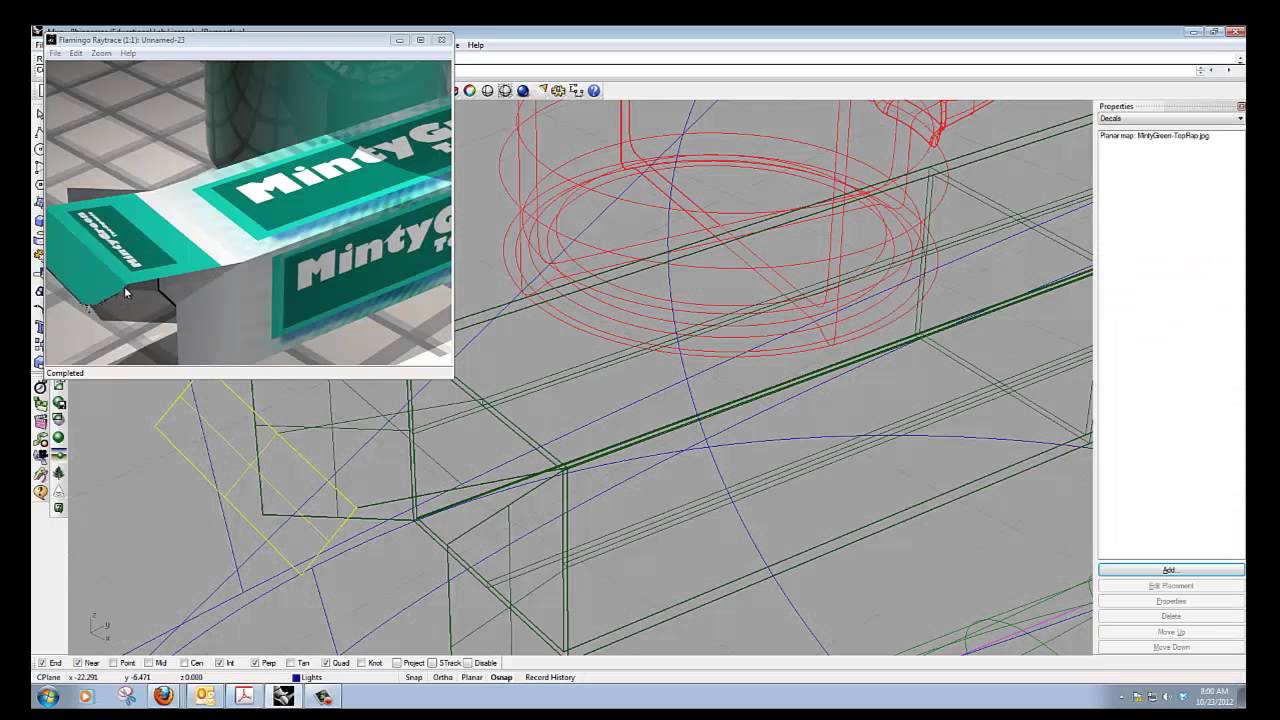Screen dimensions: 1280x720
Task: Open Outlook from the taskbar
Action: pos(205,696)
